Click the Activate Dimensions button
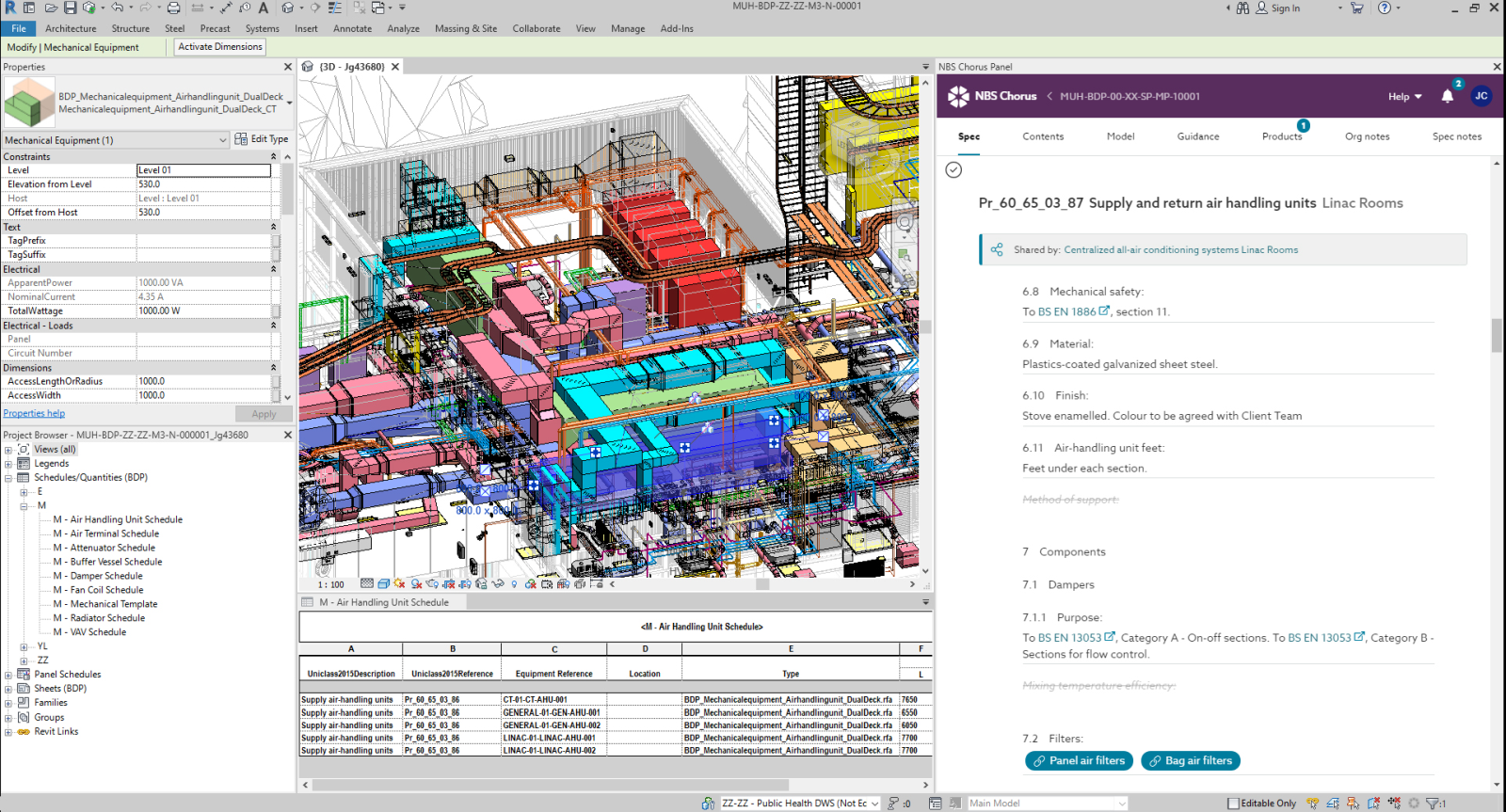 tap(220, 47)
